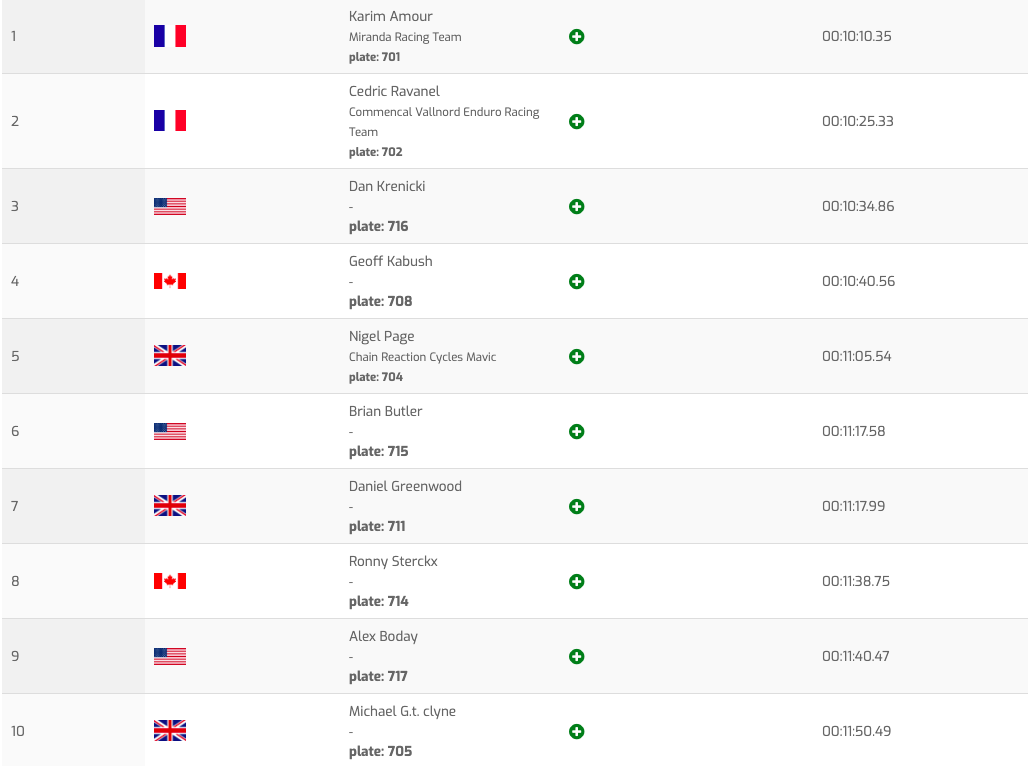Click the French flag in row 1
The width and height of the screenshot is (1032, 766).
170,37
